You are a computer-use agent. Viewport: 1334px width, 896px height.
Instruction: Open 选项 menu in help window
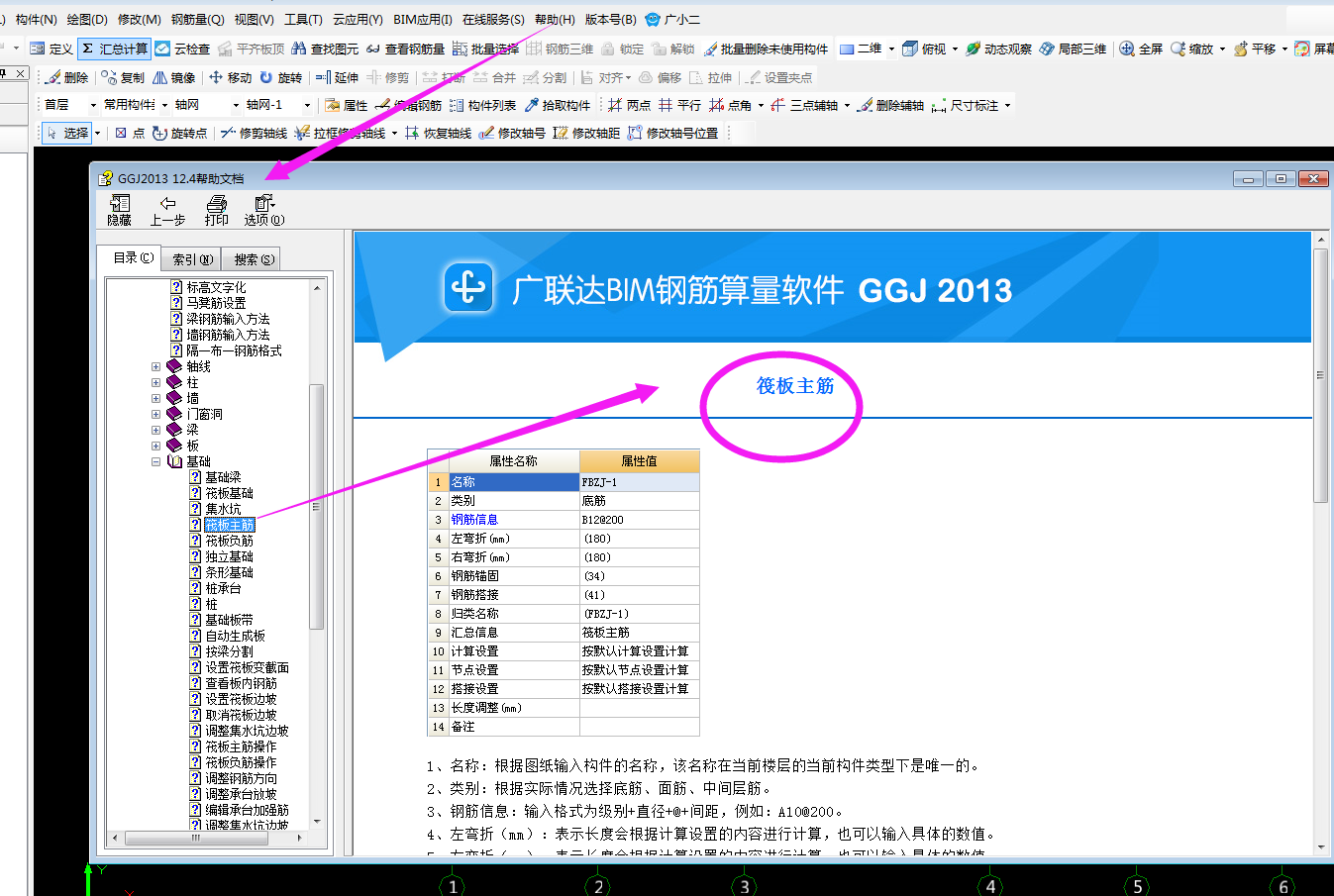point(264,210)
